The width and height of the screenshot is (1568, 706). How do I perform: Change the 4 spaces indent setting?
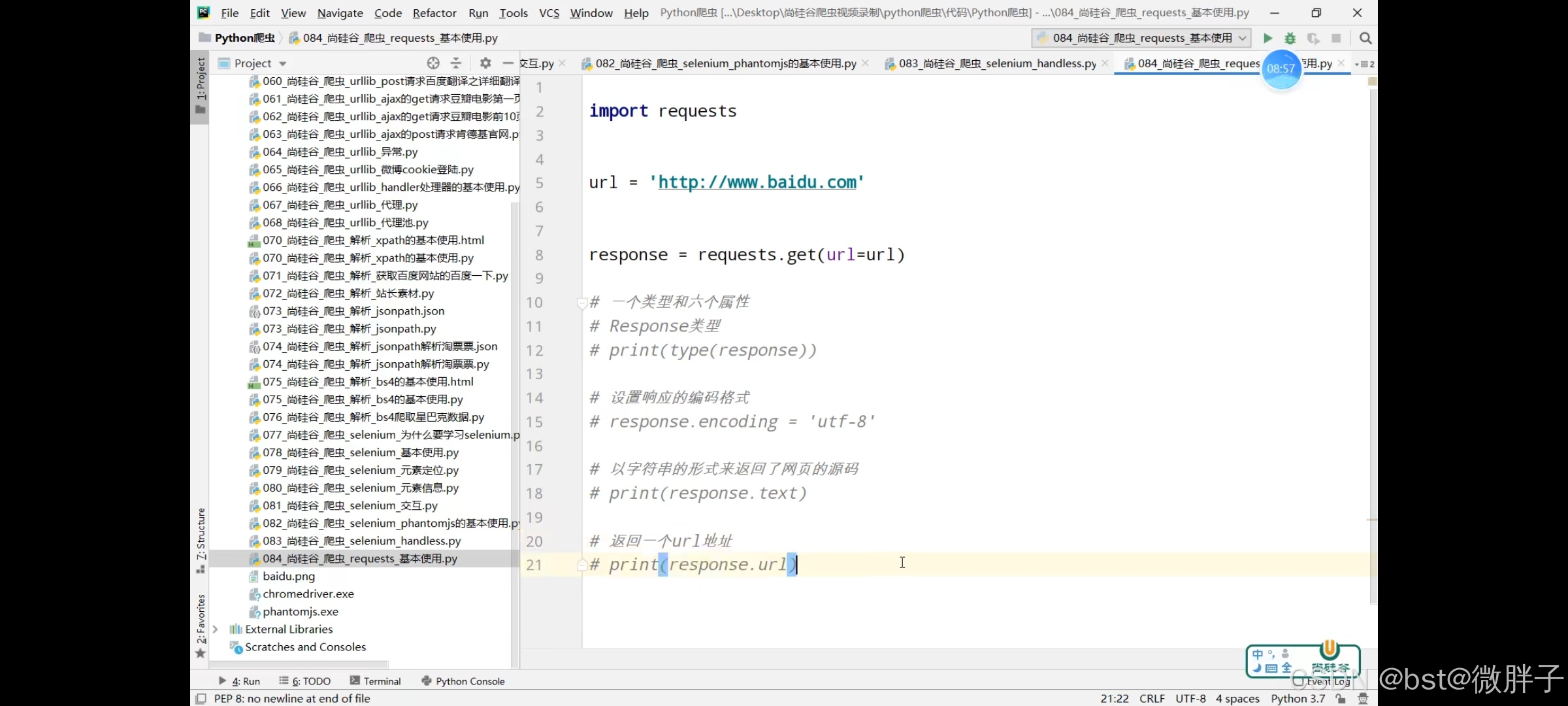coord(1237,698)
